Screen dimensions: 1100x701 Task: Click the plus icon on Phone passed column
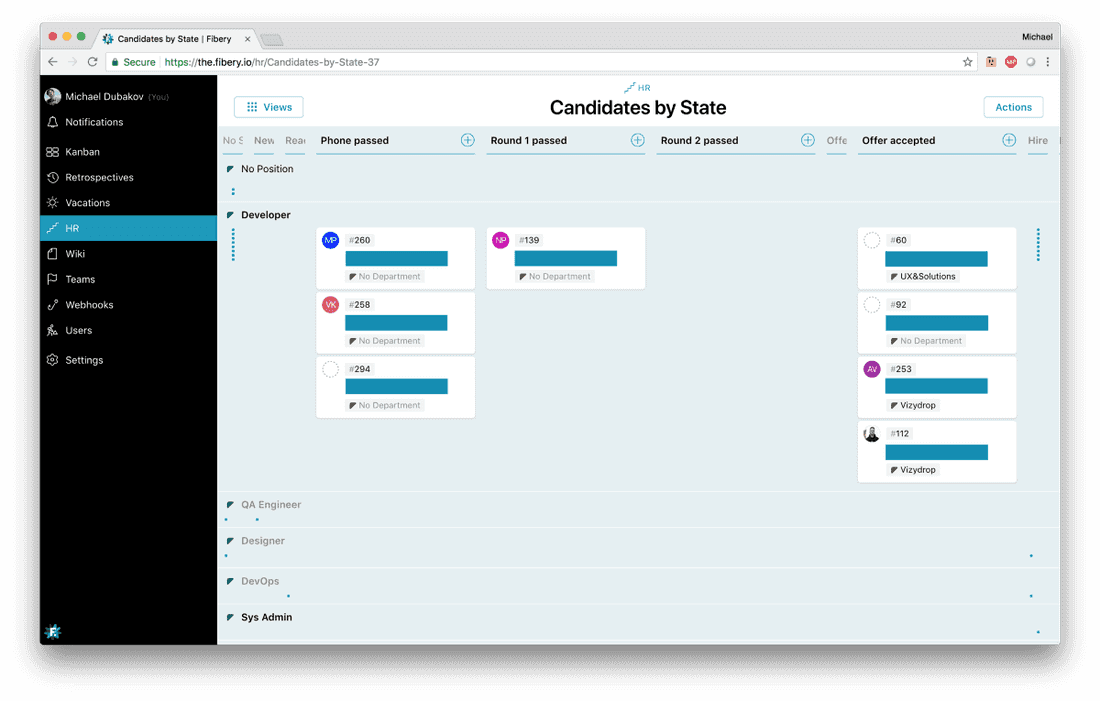pos(467,140)
